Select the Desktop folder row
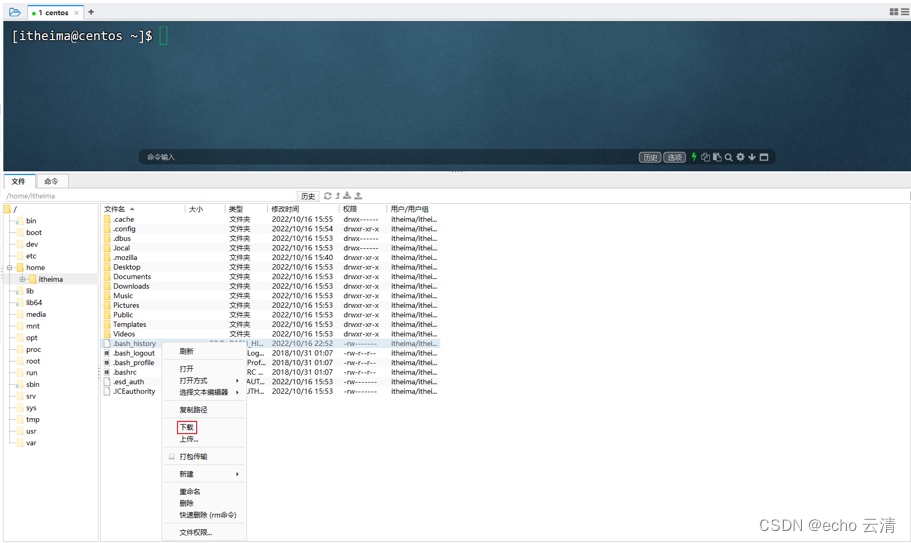This screenshot has height=543, width=911. click(x=271, y=267)
